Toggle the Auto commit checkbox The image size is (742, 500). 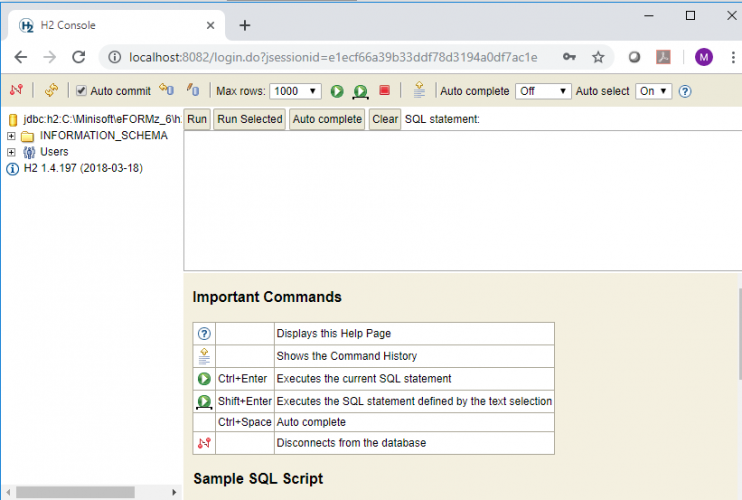tap(82, 91)
